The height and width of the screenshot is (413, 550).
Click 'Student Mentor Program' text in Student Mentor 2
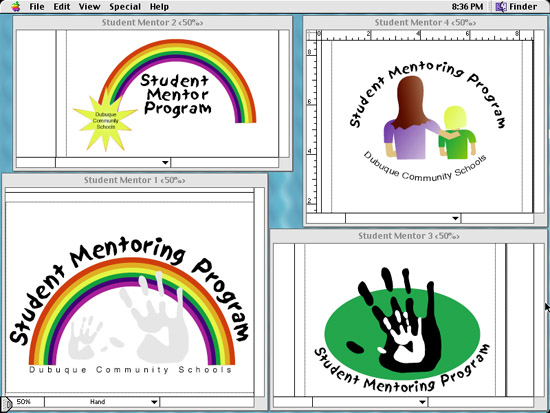point(176,95)
